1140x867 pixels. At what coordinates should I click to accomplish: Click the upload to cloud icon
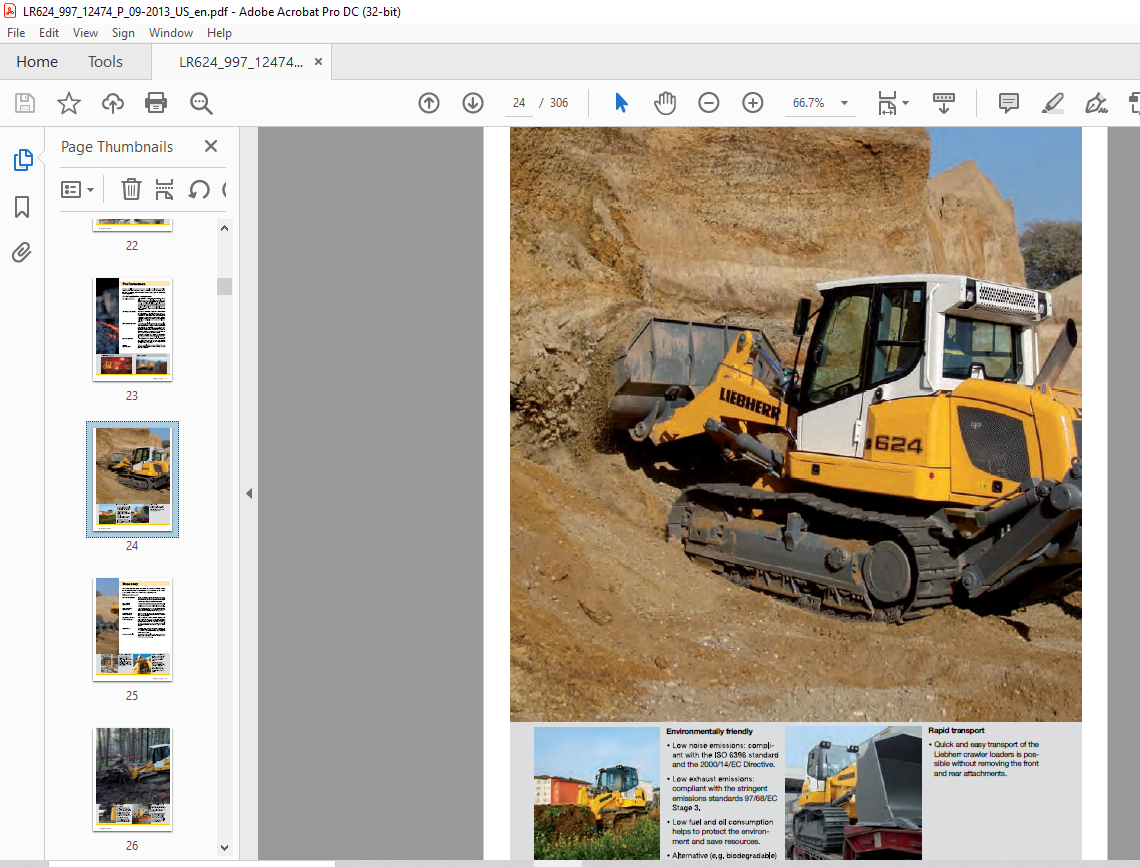(x=113, y=103)
